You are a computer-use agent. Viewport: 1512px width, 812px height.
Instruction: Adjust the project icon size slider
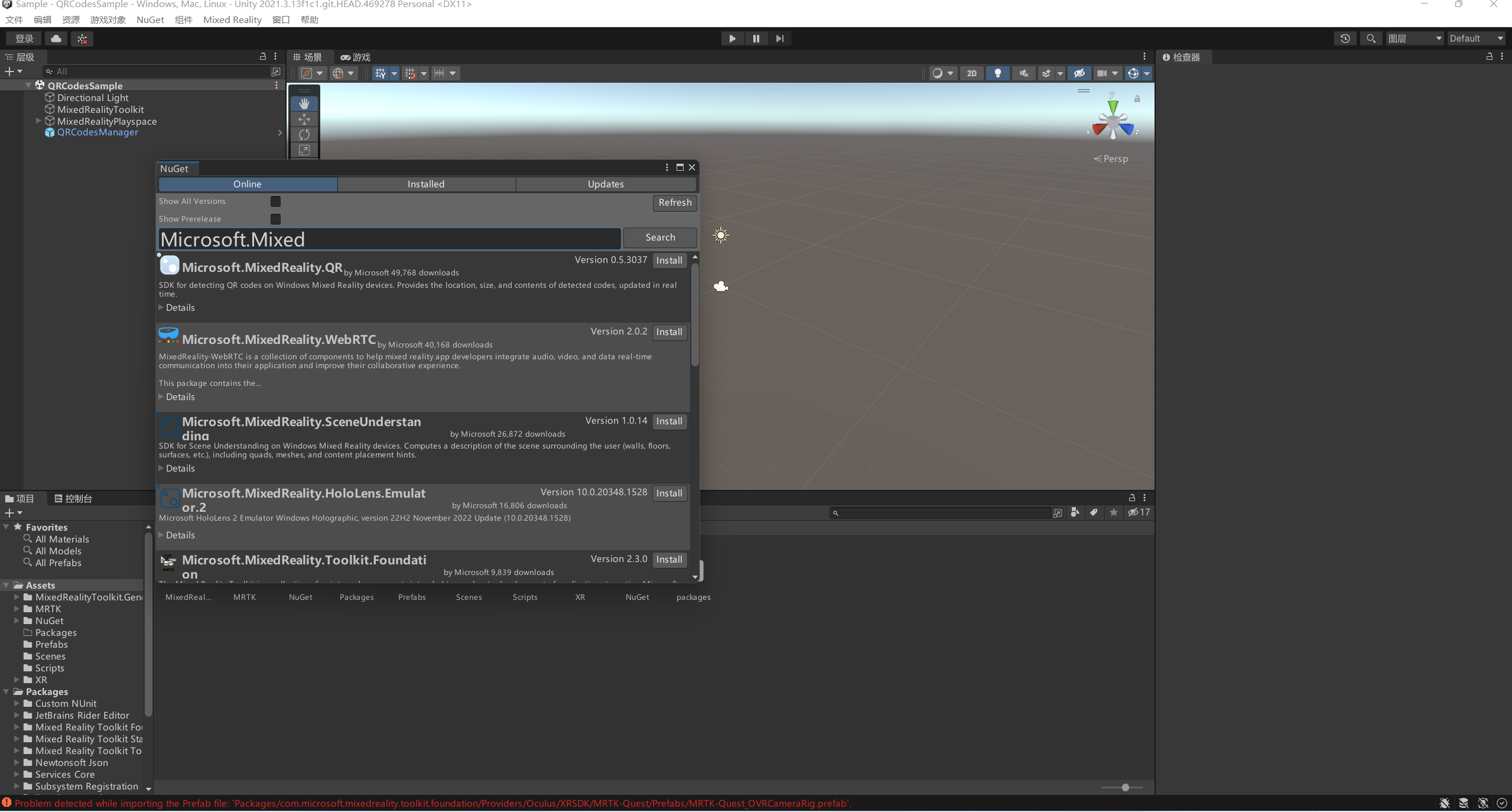pos(1125,787)
